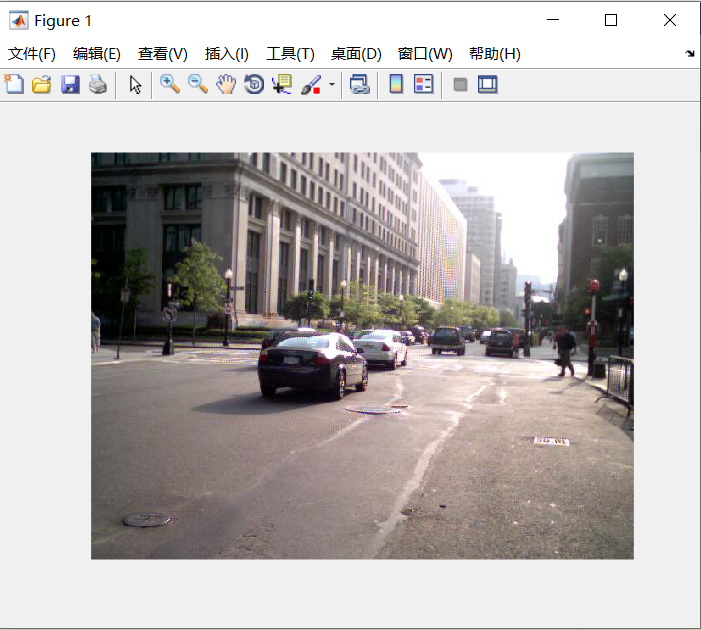The width and height of the screenshot is (701, 630).
Task: Enable the Rotate 3D tool
Action: click(x=254, y=84)
